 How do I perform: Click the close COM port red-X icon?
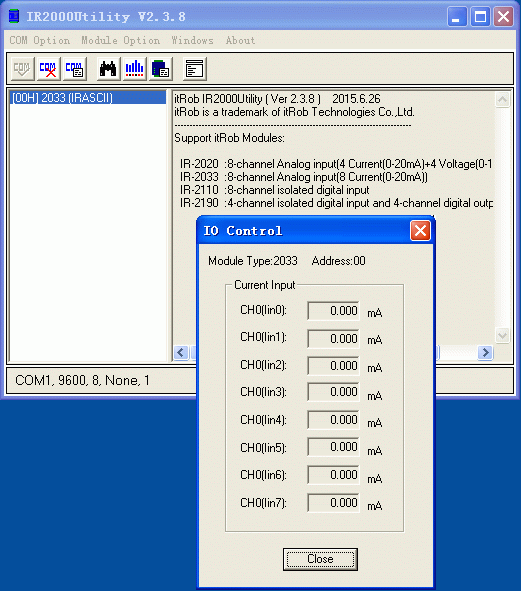(x=49, y=69)
